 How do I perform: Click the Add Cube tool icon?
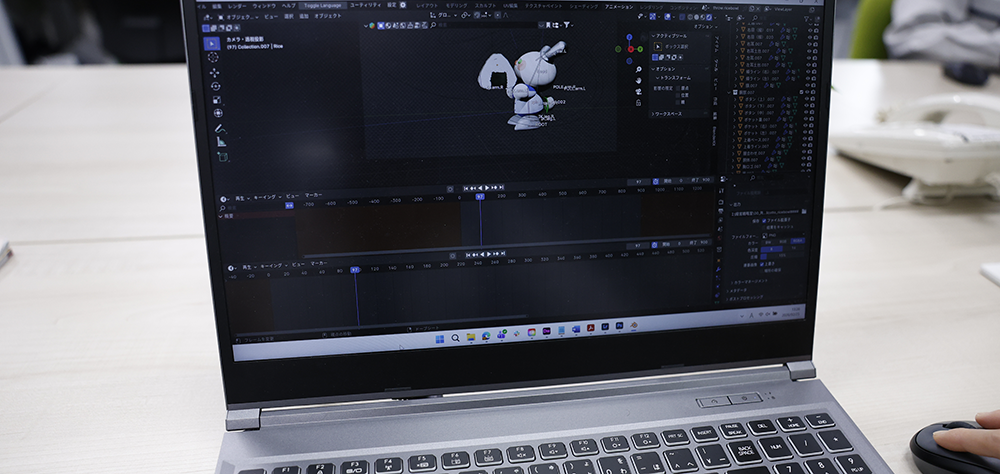[x=221, y=157]
